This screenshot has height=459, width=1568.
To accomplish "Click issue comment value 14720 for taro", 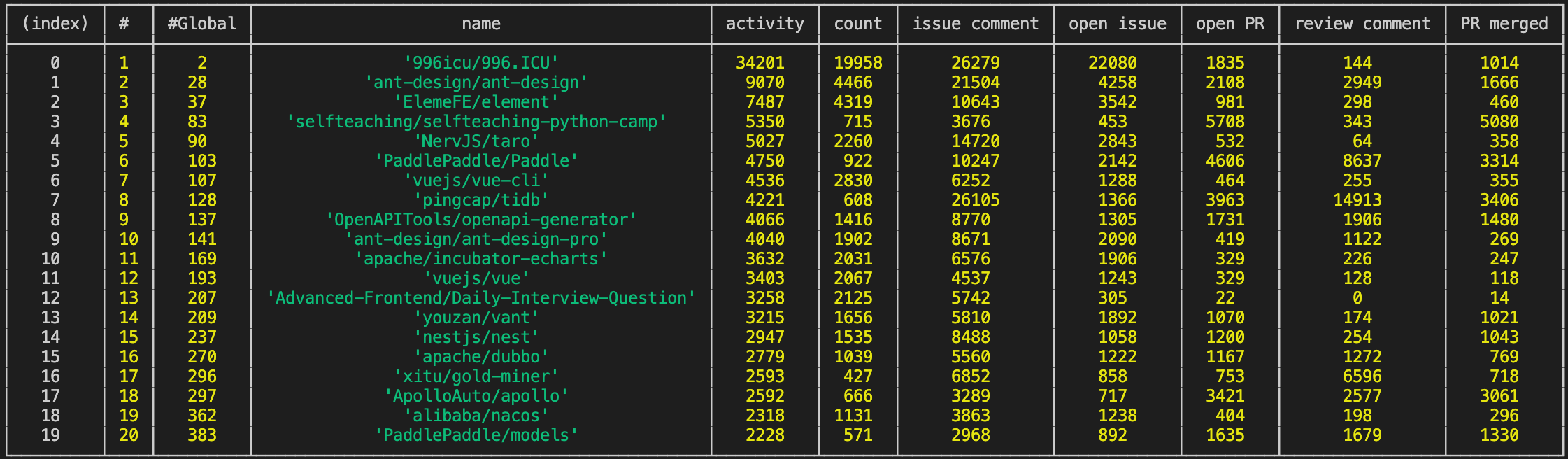I will click(975, 141).
